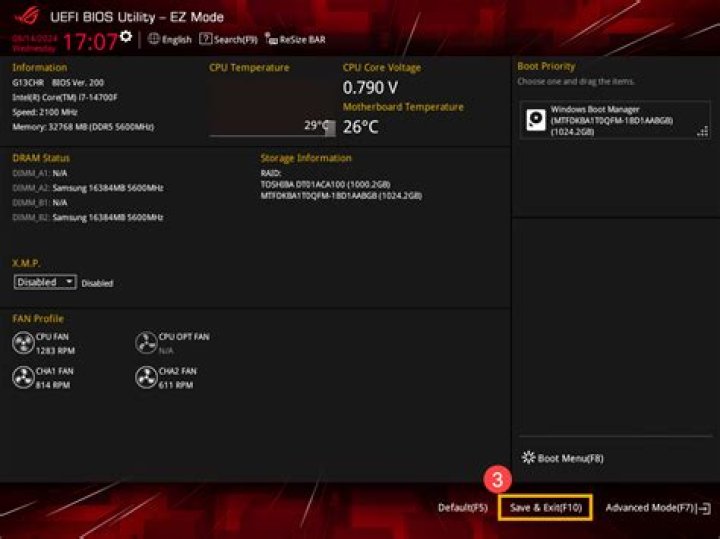
Task: Click the Speed: 2100 MHz text
Action: (x=45, y=112)
